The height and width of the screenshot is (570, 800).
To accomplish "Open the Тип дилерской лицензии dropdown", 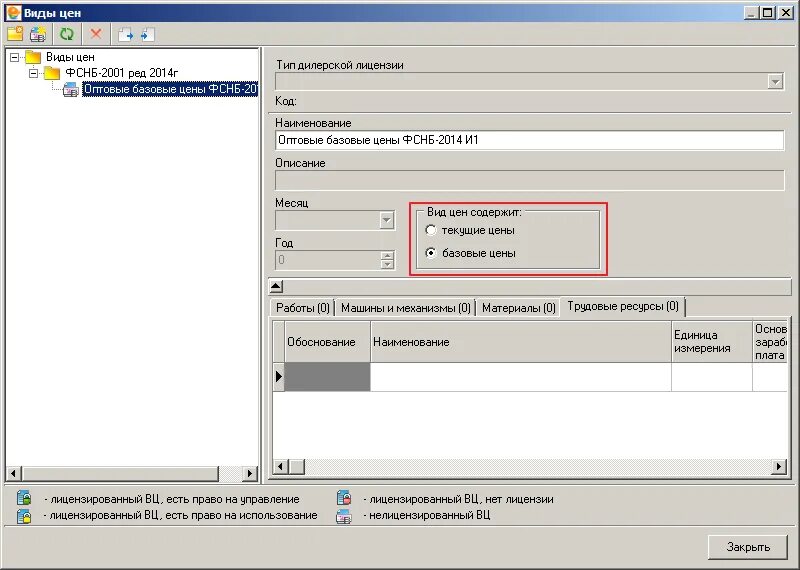I will 776,81.
